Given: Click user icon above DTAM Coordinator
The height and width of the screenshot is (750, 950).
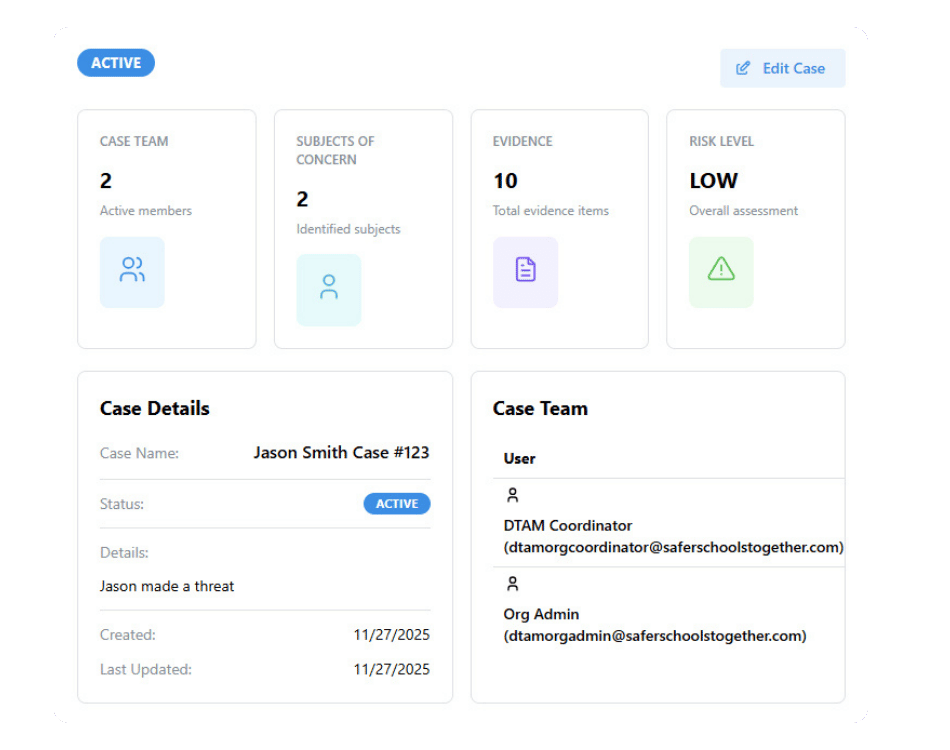Looking at the screenshot, I should click(x=513, y=495).
